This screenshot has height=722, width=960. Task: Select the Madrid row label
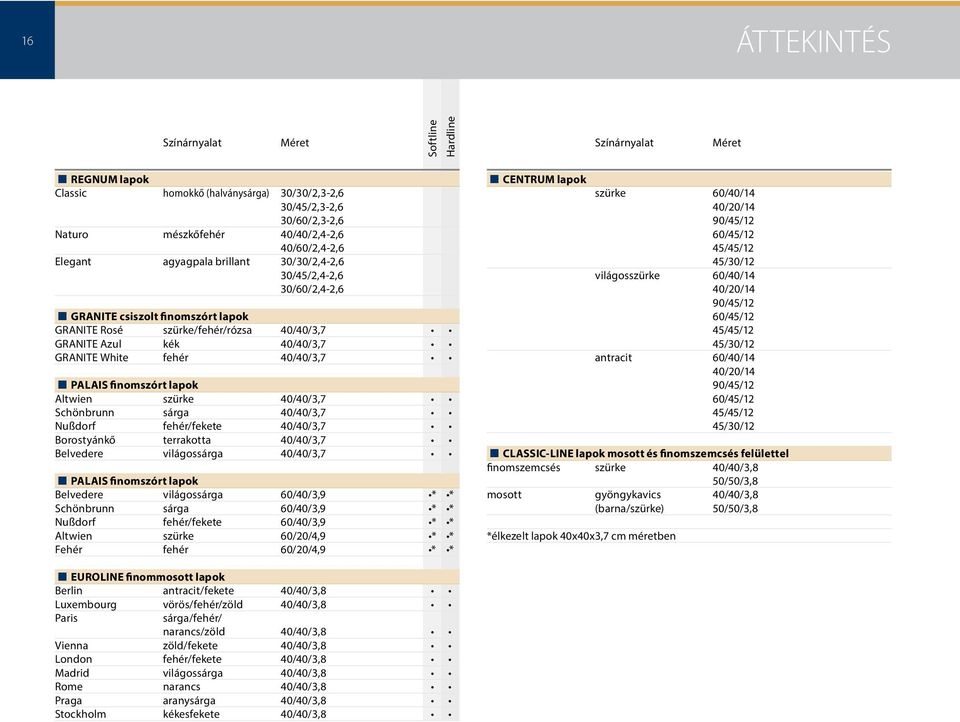(72, 673)
